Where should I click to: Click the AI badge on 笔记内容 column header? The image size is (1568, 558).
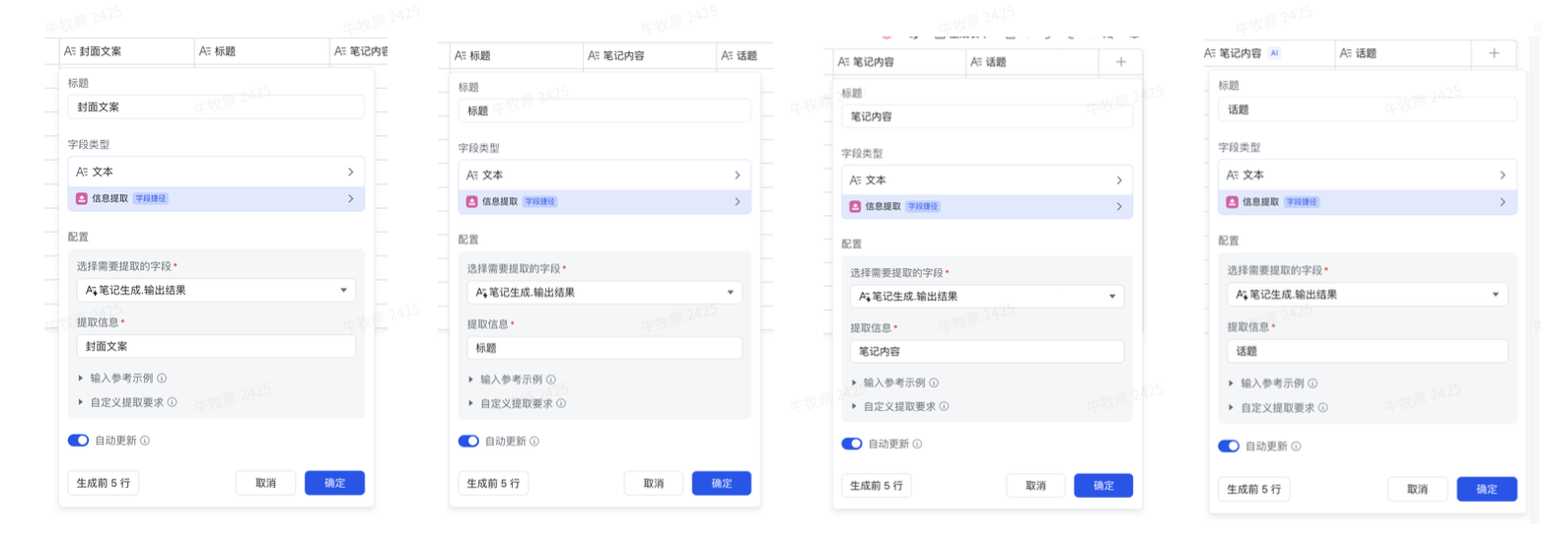[x=1274, y=53]
